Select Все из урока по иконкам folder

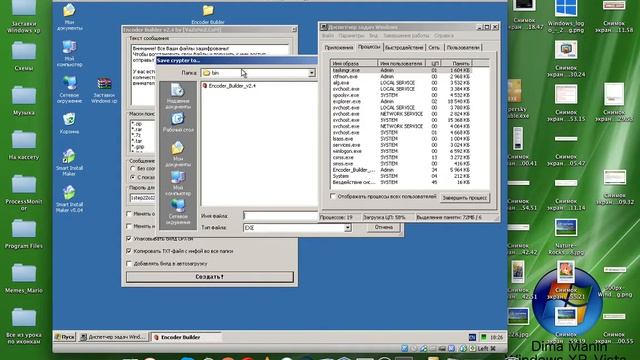point(24,326)
